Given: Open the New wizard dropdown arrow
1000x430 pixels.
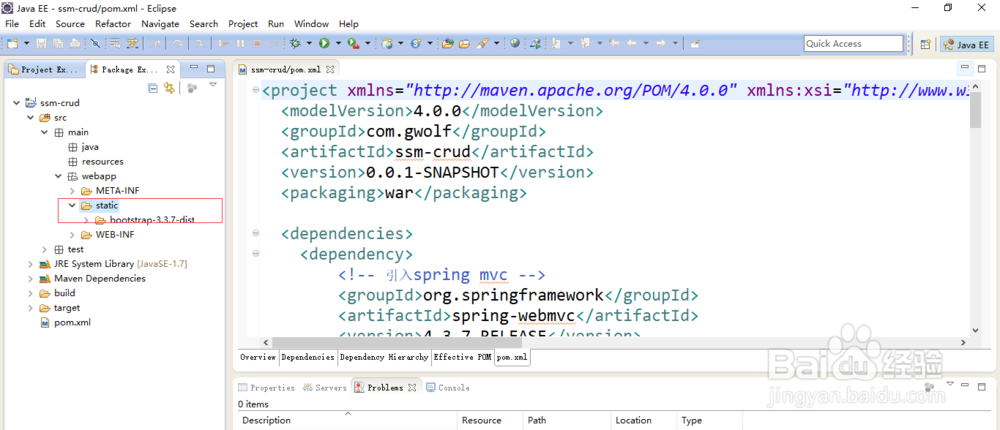Looking at the screenshot, I should (27, 43).
